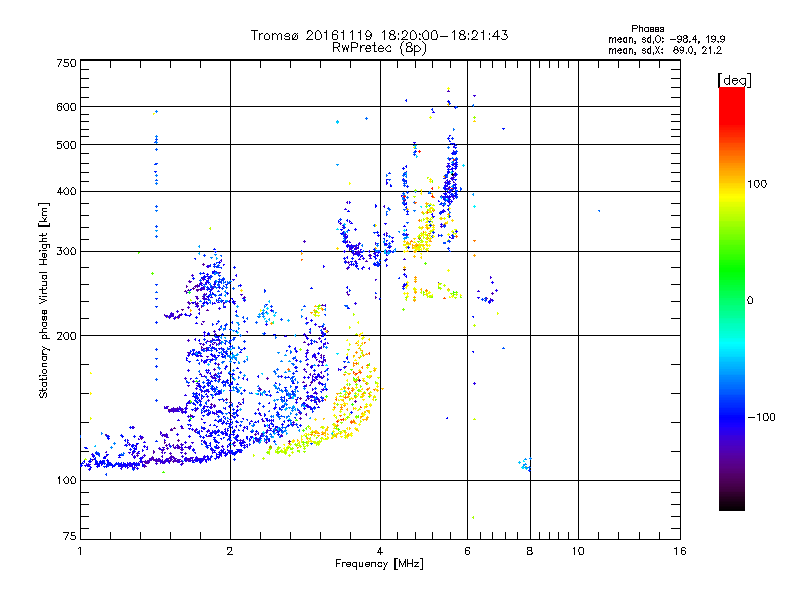This screenshot has height=600, width=800.
Task: Click the lone green point at 75 km
Action: pyautogui.click(x=473, y=517)
